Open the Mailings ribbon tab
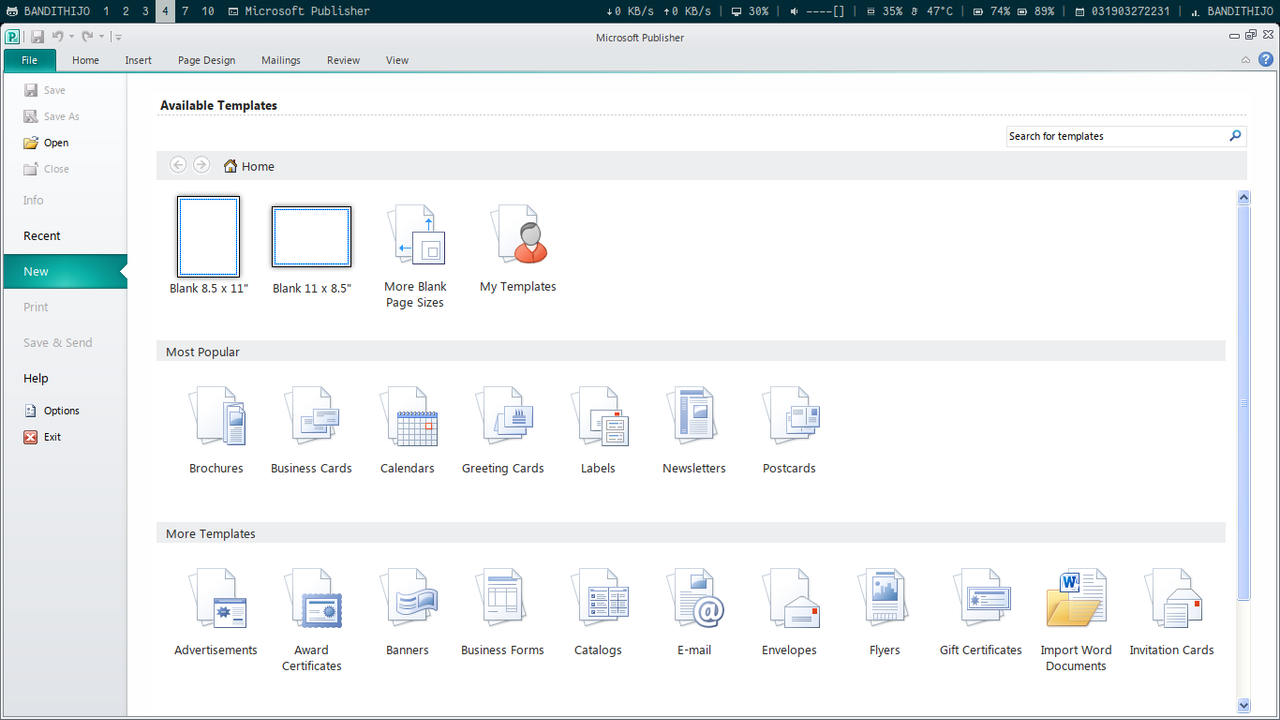The width and height of the screenshot is (1280, 720). (x=281, y=60)
